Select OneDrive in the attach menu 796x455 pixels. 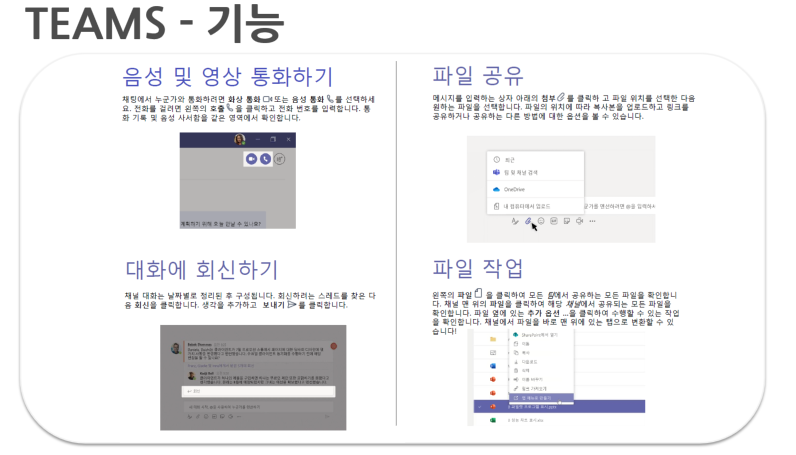535,189
